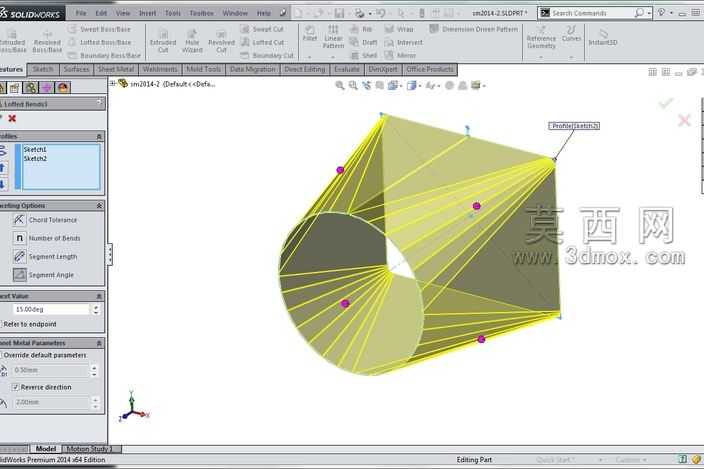The height and width of the screenshot is (469, 704).
Task: Open the Tools menu
Action: click(173, 13)
